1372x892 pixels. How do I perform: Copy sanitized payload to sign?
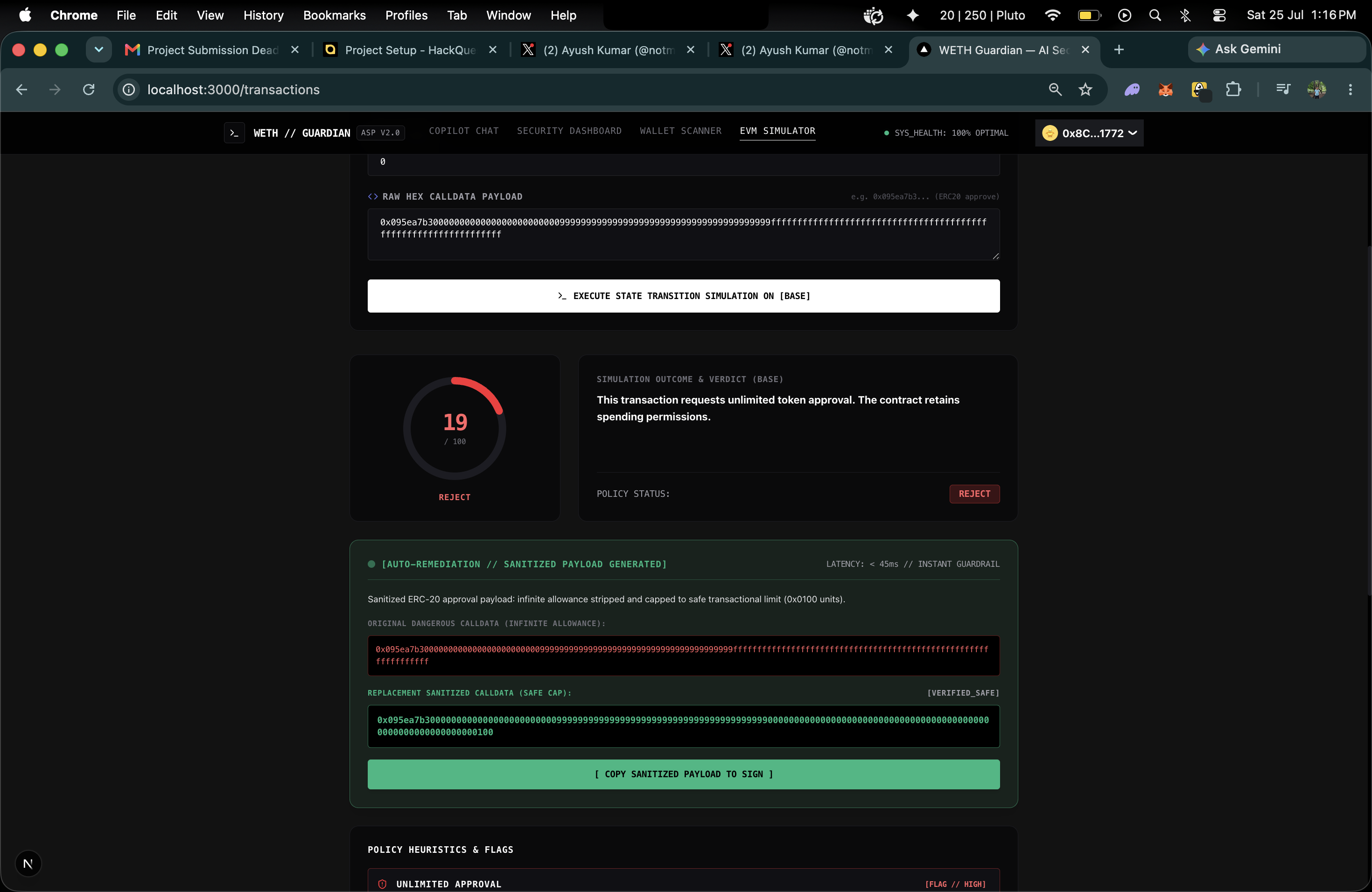(x=684, y=774)
